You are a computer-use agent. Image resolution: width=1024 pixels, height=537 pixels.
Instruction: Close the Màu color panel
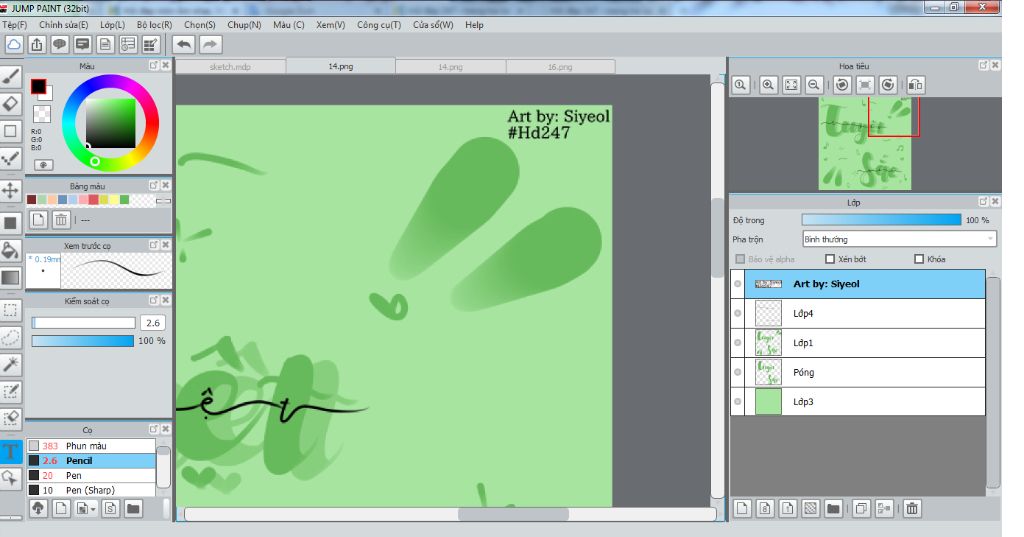point(166,65)
